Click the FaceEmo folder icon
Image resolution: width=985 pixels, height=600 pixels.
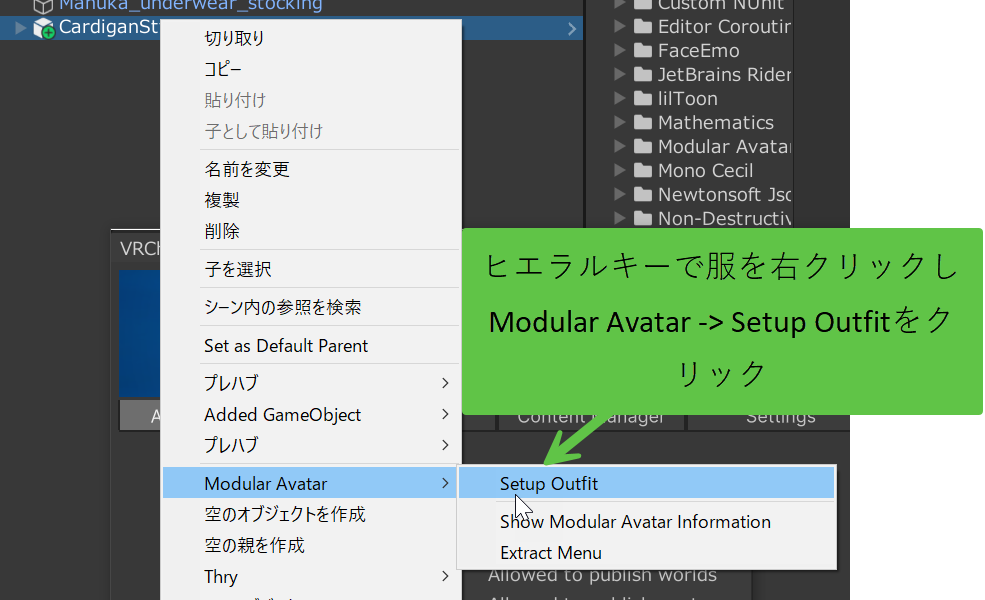643,50
